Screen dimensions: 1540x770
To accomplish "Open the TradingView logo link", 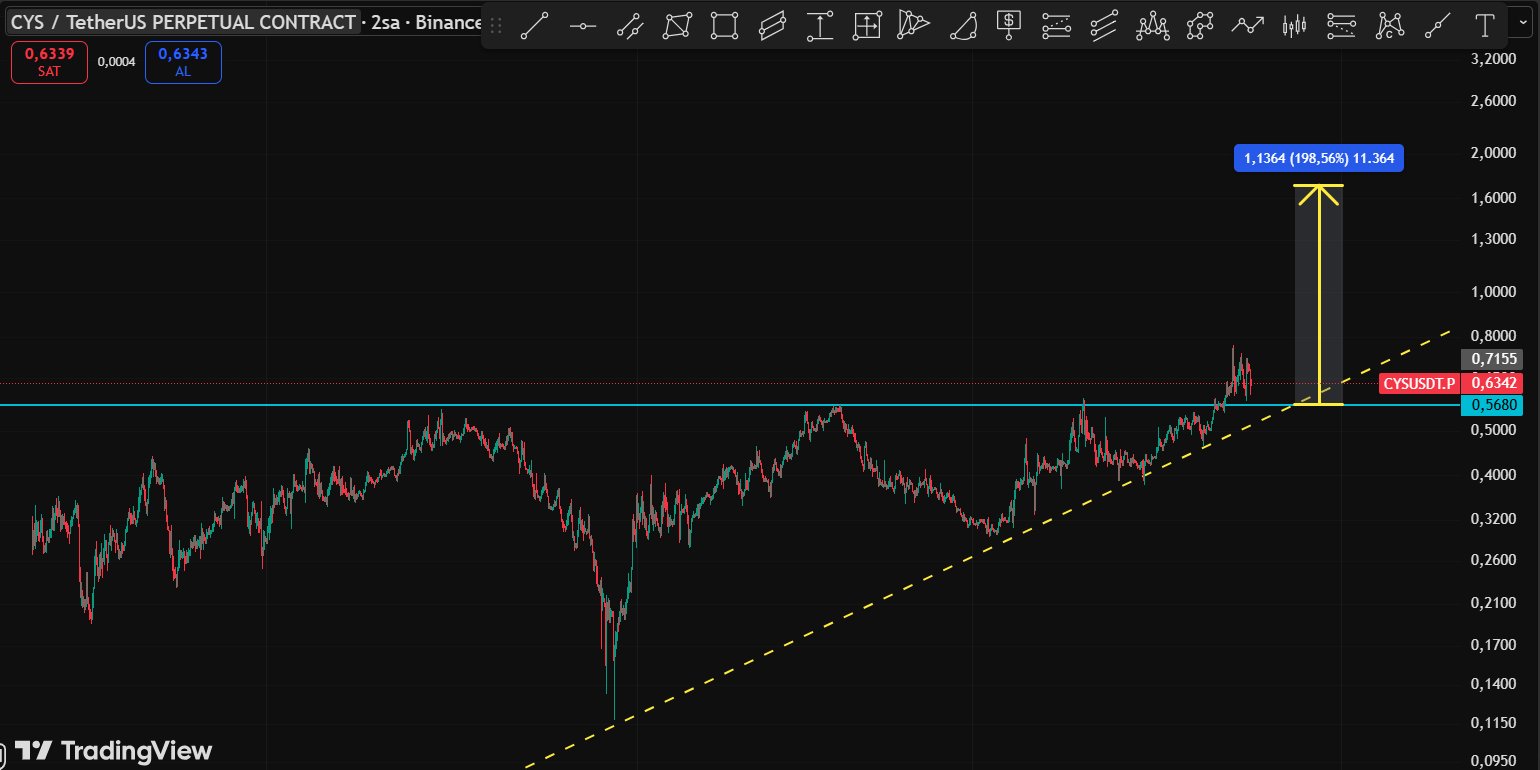I will click(x=115, y=751).
